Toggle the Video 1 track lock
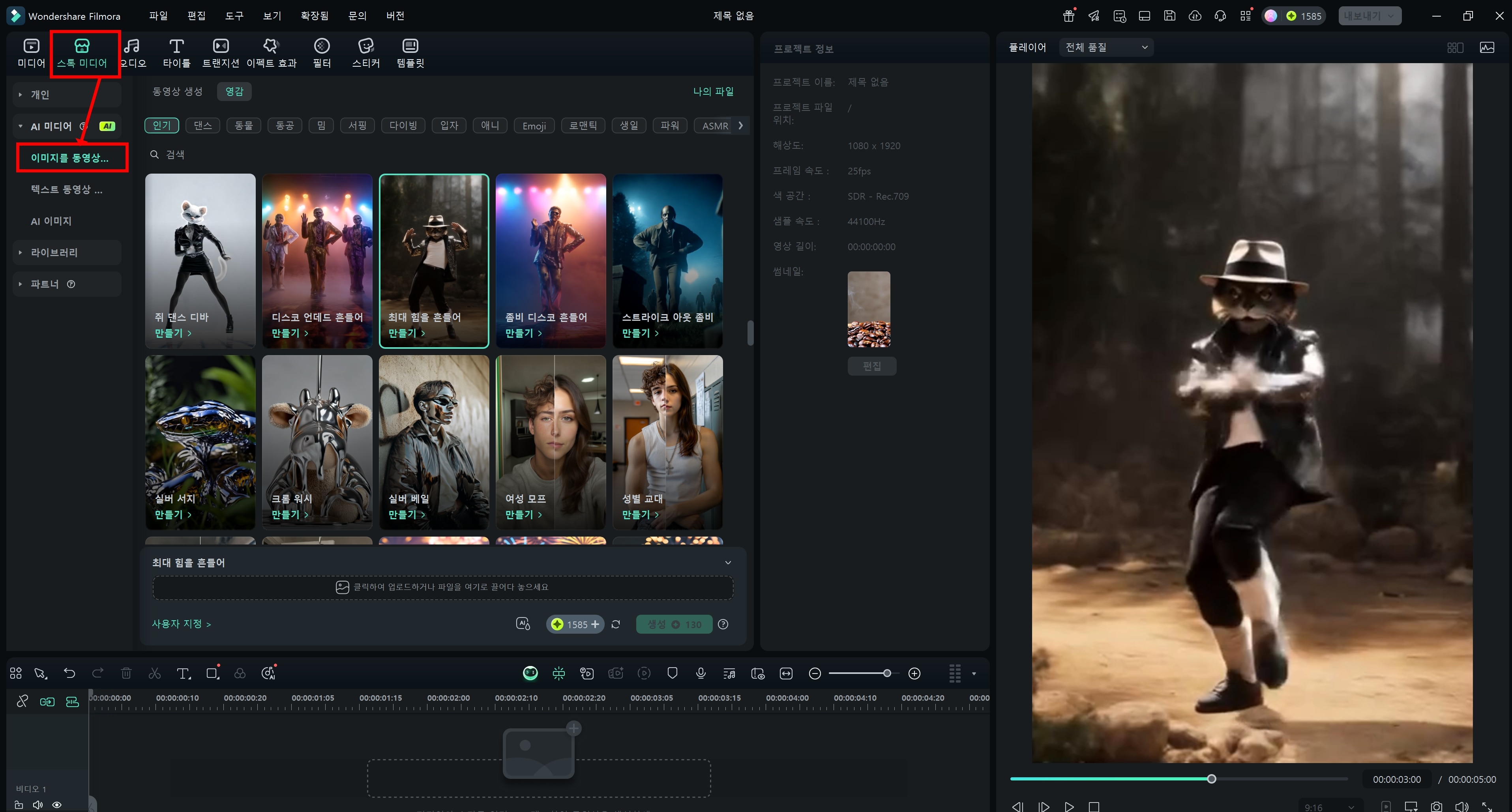Screen dimensions: 1512x812 [x=19, y=805]
